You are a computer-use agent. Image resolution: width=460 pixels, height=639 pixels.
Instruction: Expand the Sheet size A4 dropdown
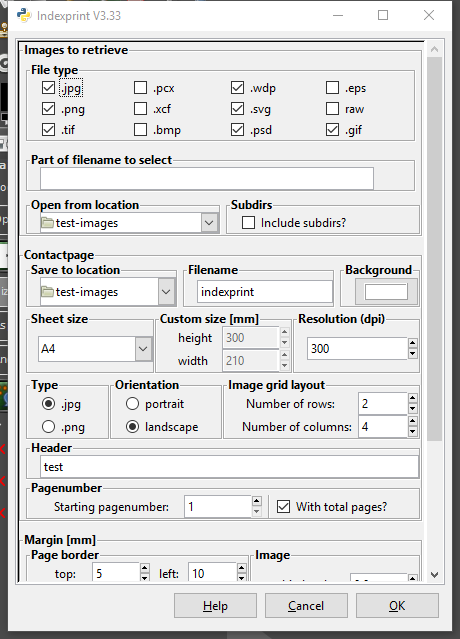pyautogui.click(x=143, y=349)
